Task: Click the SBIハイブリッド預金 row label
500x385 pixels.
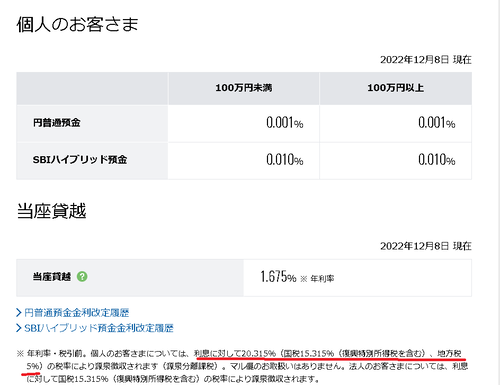Action: tap(80, 160)
